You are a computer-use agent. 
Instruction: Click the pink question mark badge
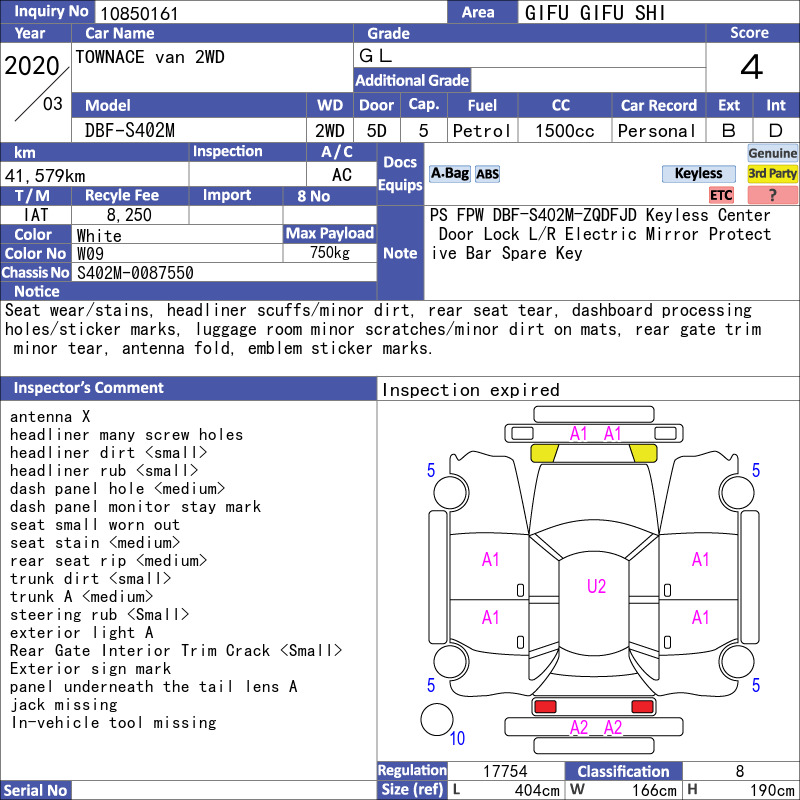click(772, 194)
